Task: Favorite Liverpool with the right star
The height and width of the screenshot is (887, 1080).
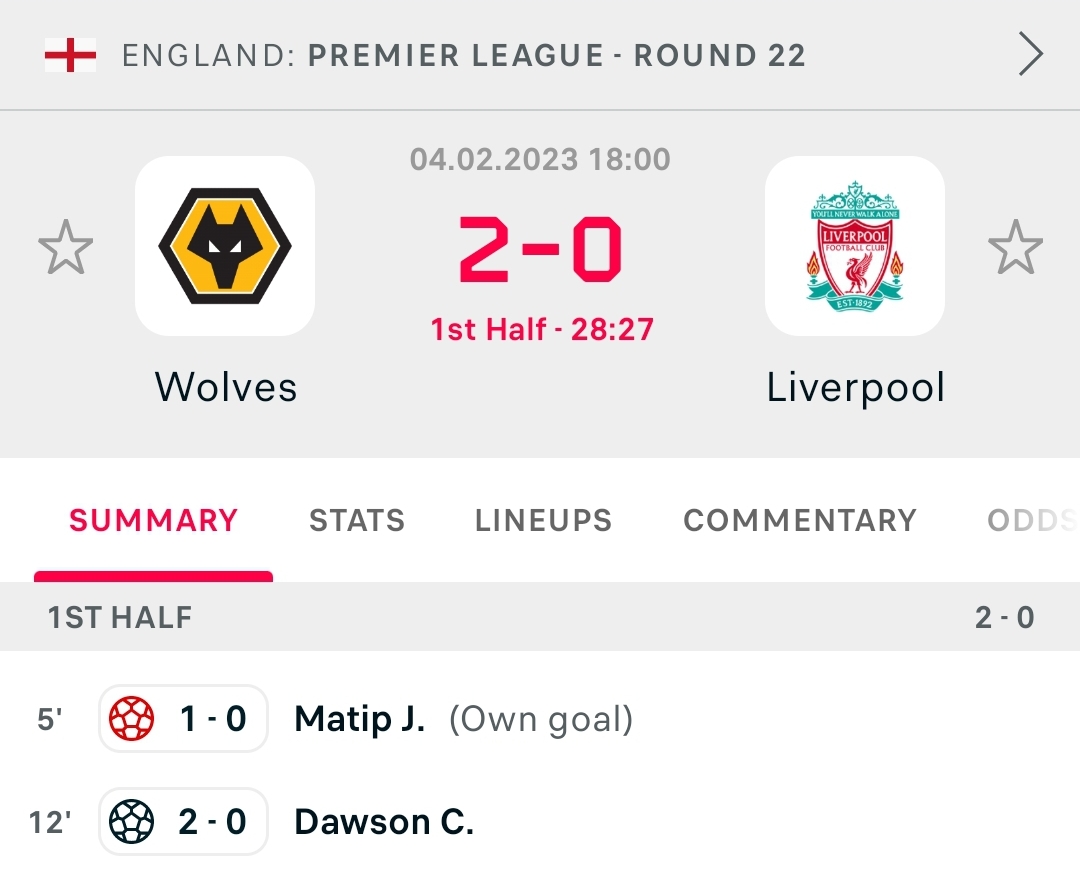Action: pyautogui.click(x=1015, y=248)
